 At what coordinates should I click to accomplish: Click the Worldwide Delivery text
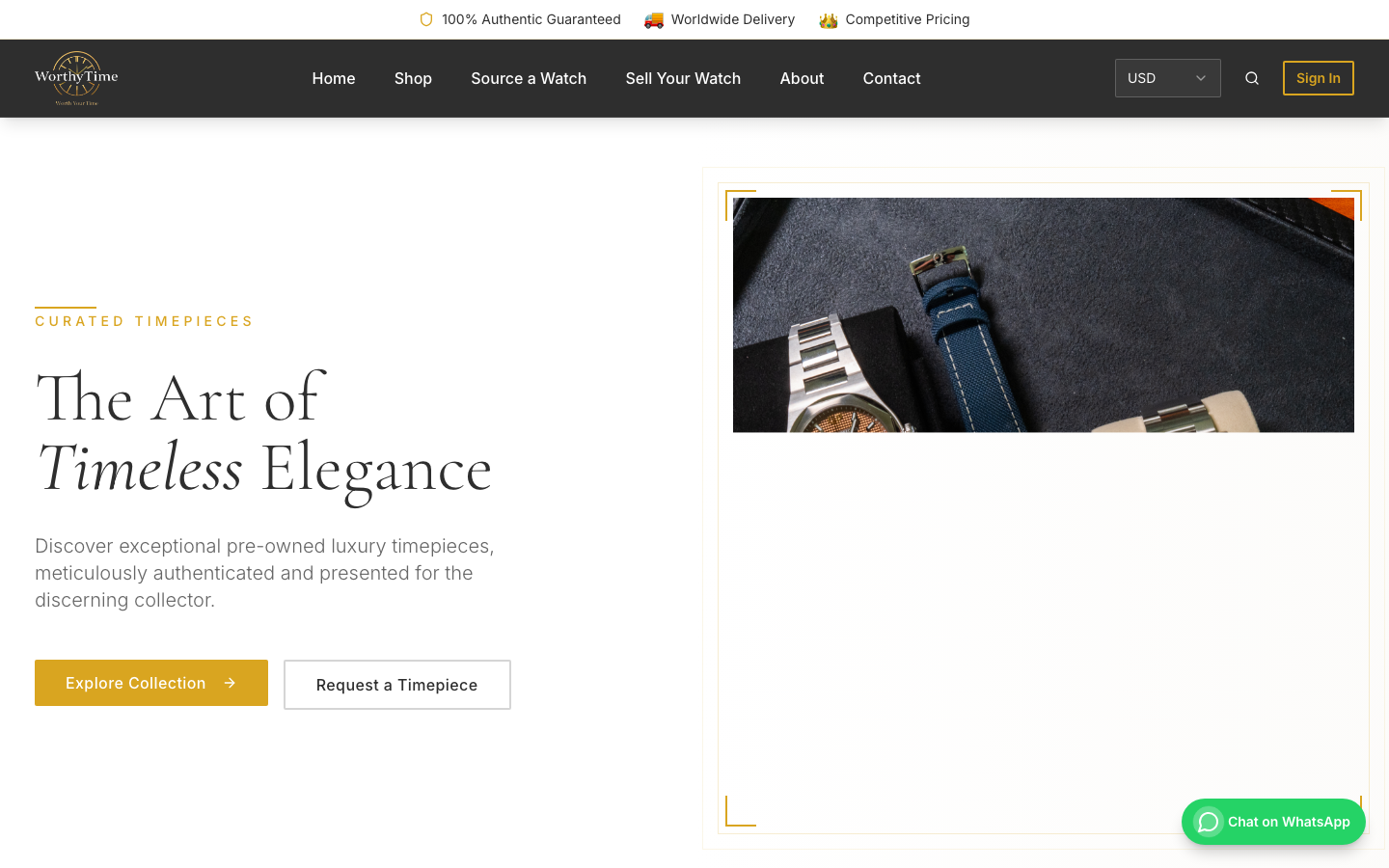(733, 19)
